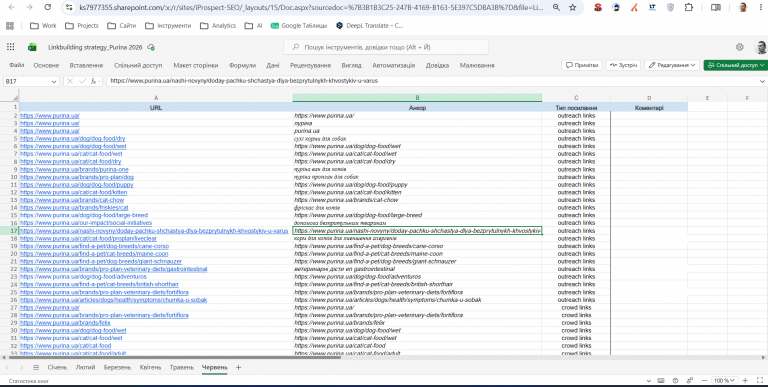768x387 pixels.
Task: Open the Microsoft 365 app launcher grid
Action: (10, 47)
